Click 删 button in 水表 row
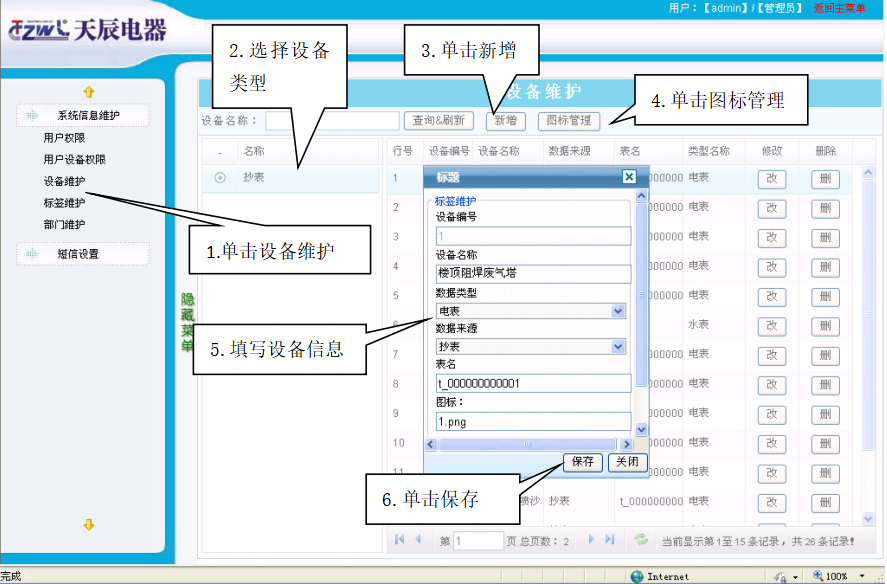The image size is (887, 584). [x=825, y=326]
